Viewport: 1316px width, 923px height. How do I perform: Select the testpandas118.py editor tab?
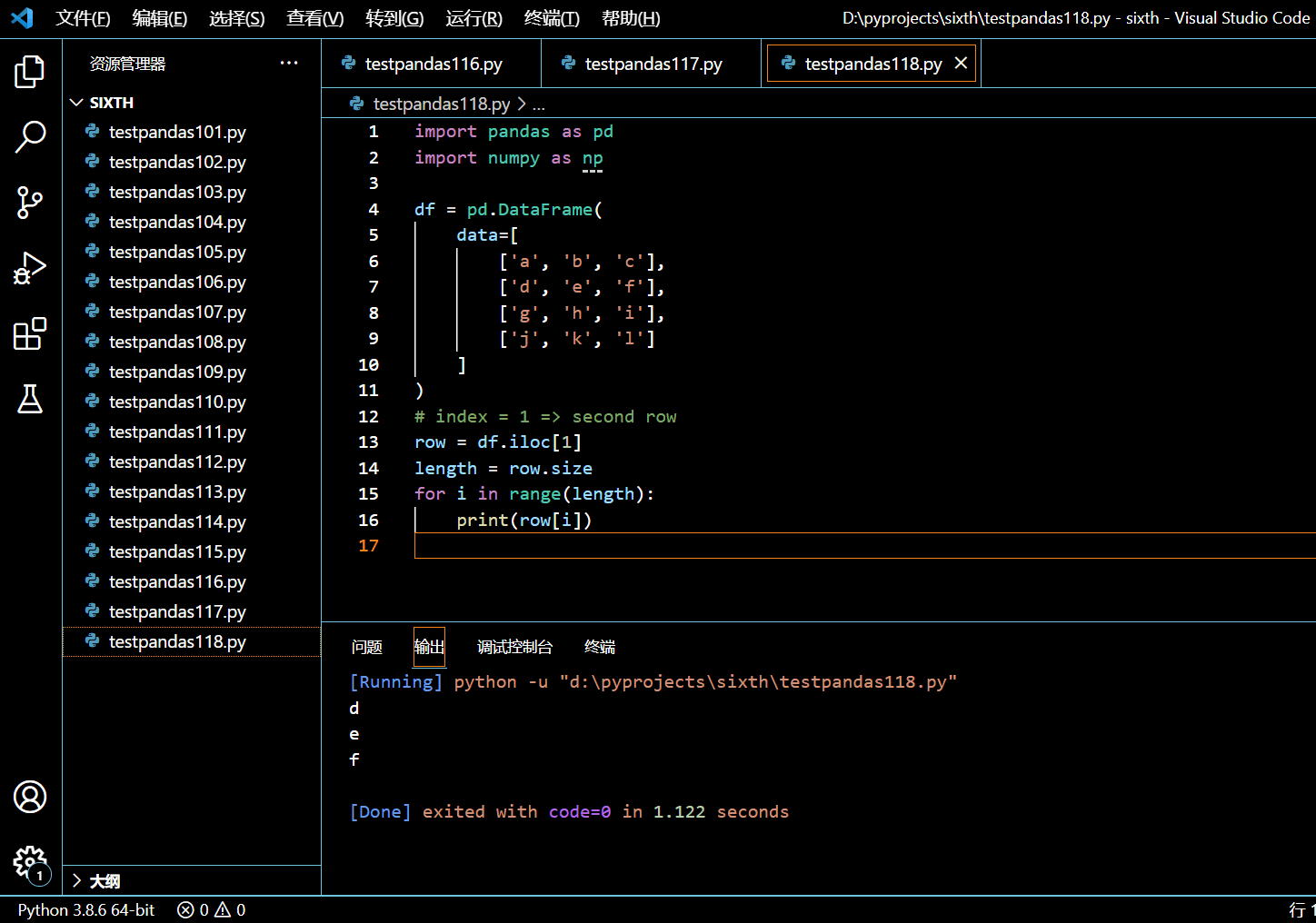pyautogui.click(x=871, y=64)
